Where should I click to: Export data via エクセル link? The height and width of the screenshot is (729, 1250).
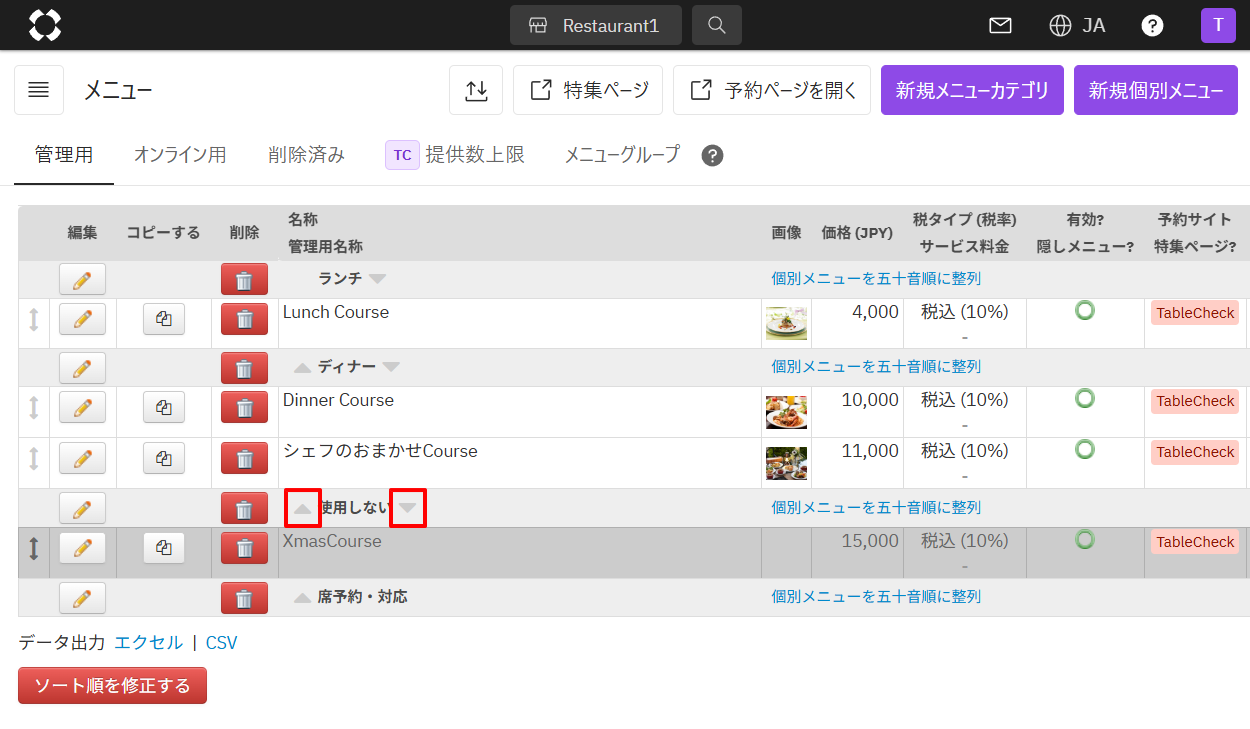[149, 642]
